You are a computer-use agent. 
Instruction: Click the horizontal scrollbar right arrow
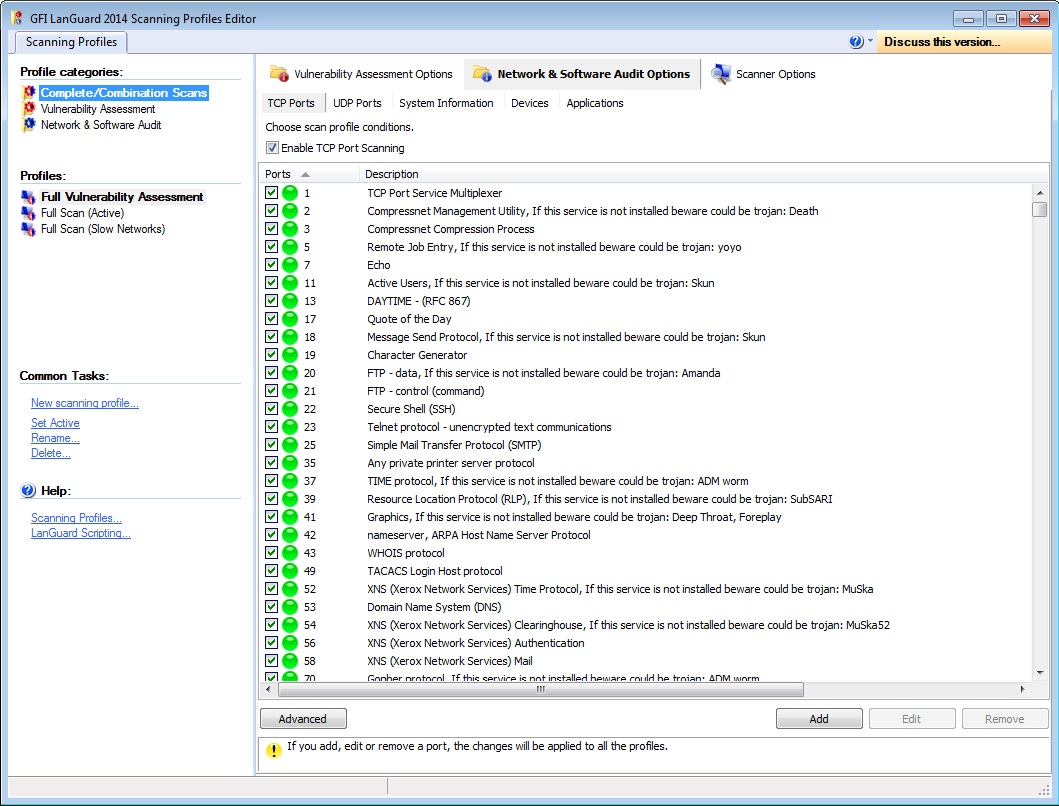[1023, 690]
